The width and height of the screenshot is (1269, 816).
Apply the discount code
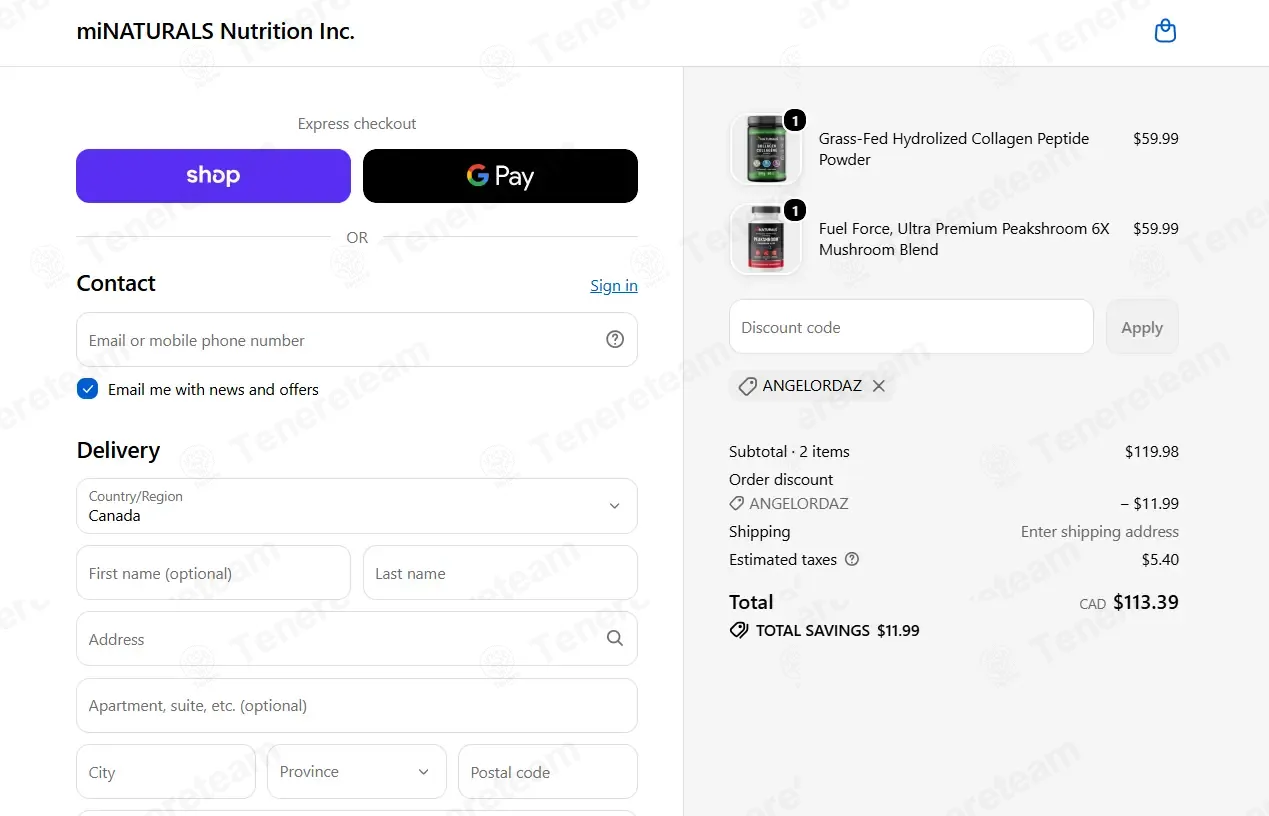pyautogui.click(x=1142, y=327)
